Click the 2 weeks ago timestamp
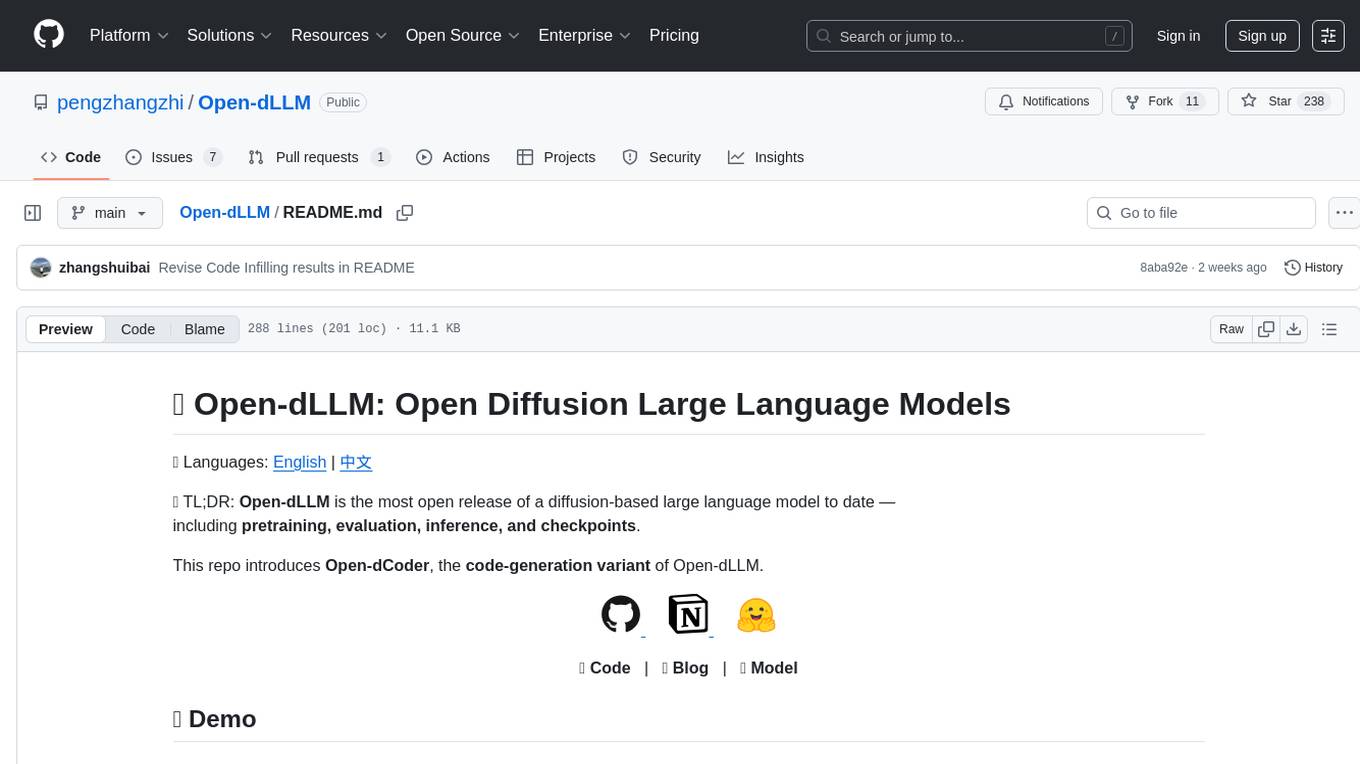 [x=1232, y=268]
